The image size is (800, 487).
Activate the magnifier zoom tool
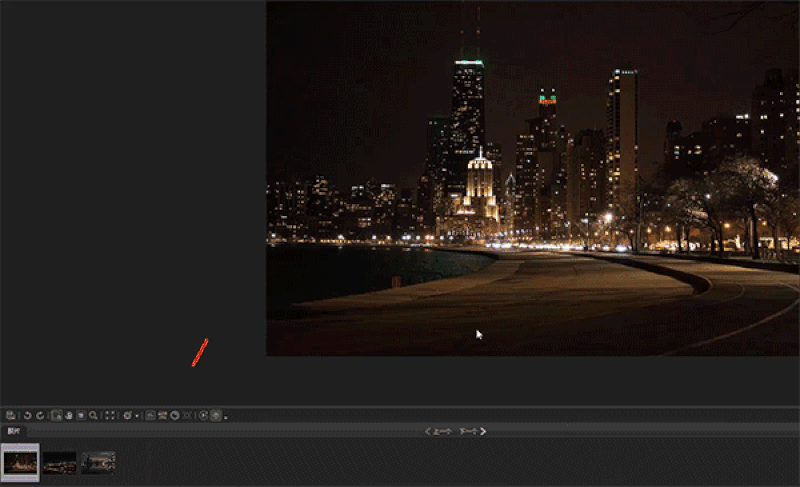coord(93,415)
